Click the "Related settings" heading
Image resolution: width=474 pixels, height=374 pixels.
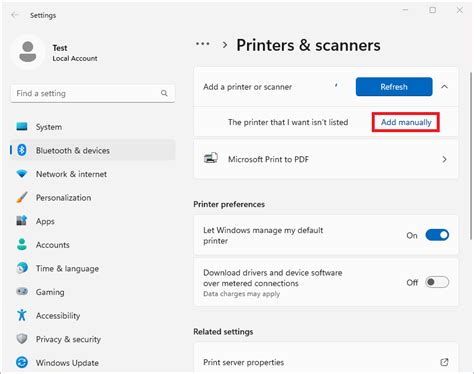(x=223, y=332)
